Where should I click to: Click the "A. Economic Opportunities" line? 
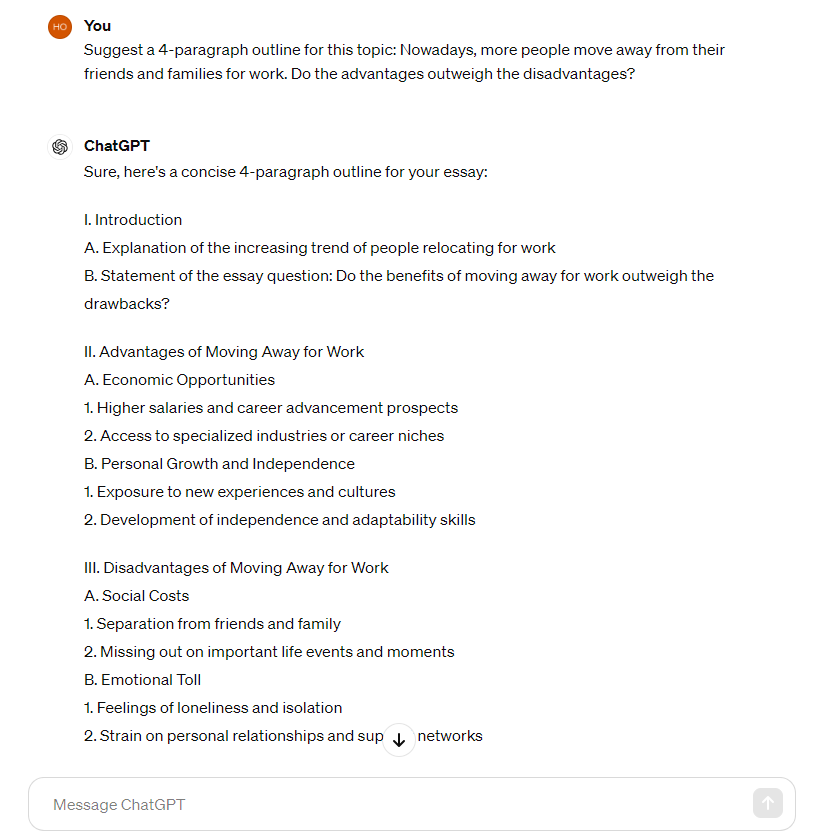(x=179, y=380)
